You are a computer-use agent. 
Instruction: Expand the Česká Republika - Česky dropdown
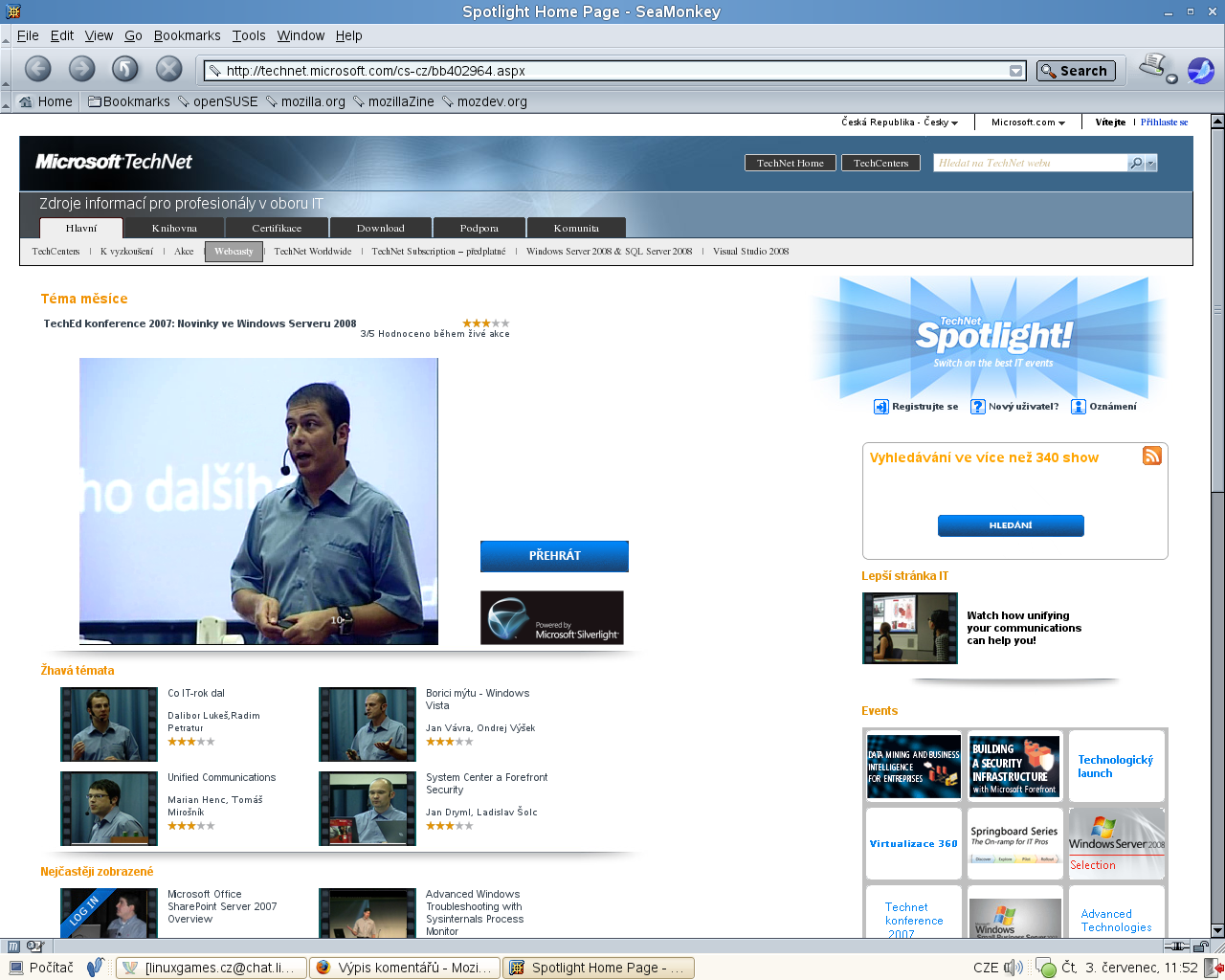tap(900, 122)
